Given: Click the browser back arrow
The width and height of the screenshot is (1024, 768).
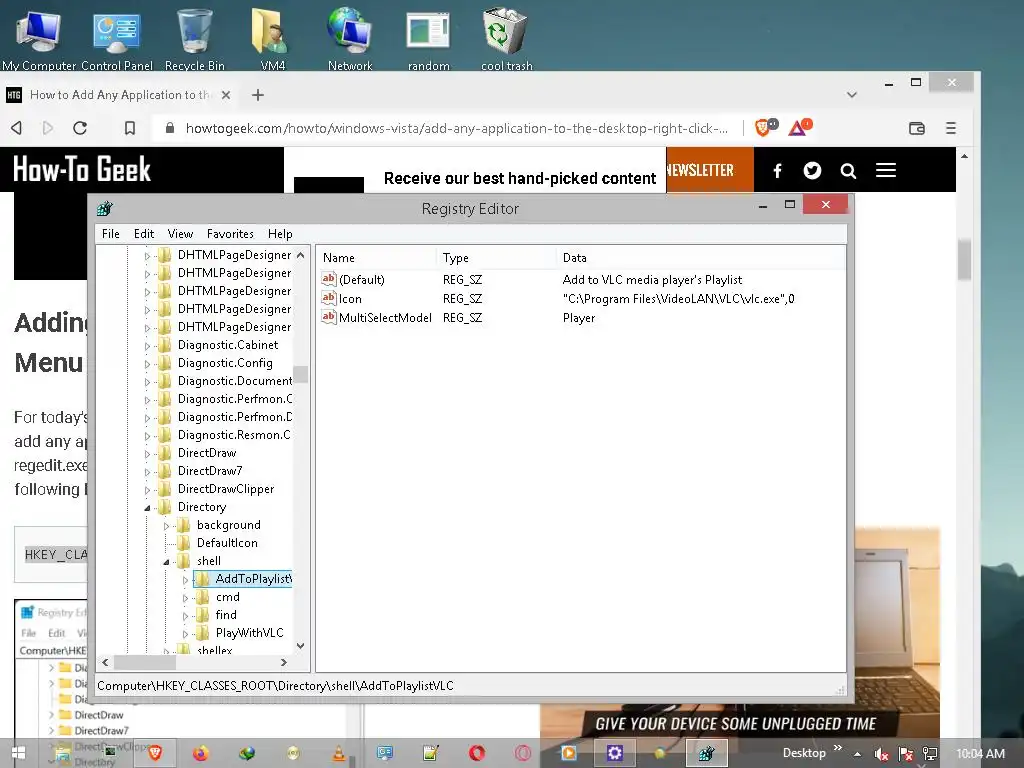Looking at the screenshot, I should (x=17, y=128).
